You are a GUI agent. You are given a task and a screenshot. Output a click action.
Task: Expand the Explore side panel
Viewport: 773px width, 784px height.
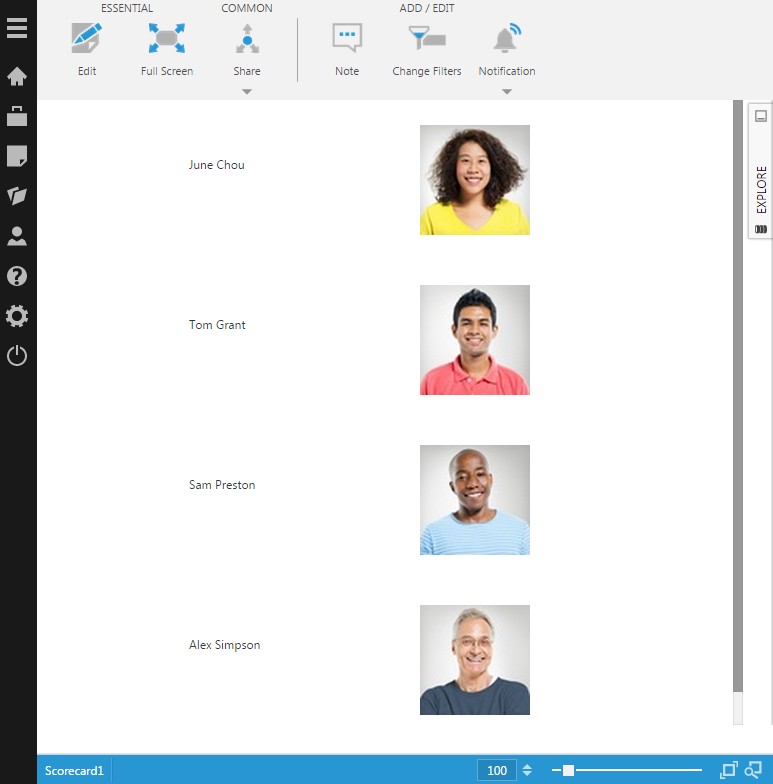761,188
